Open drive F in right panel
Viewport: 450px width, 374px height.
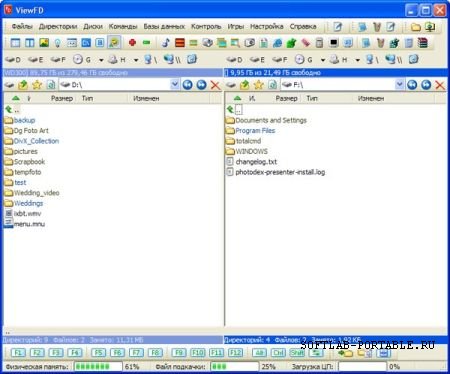click(279, 60)
